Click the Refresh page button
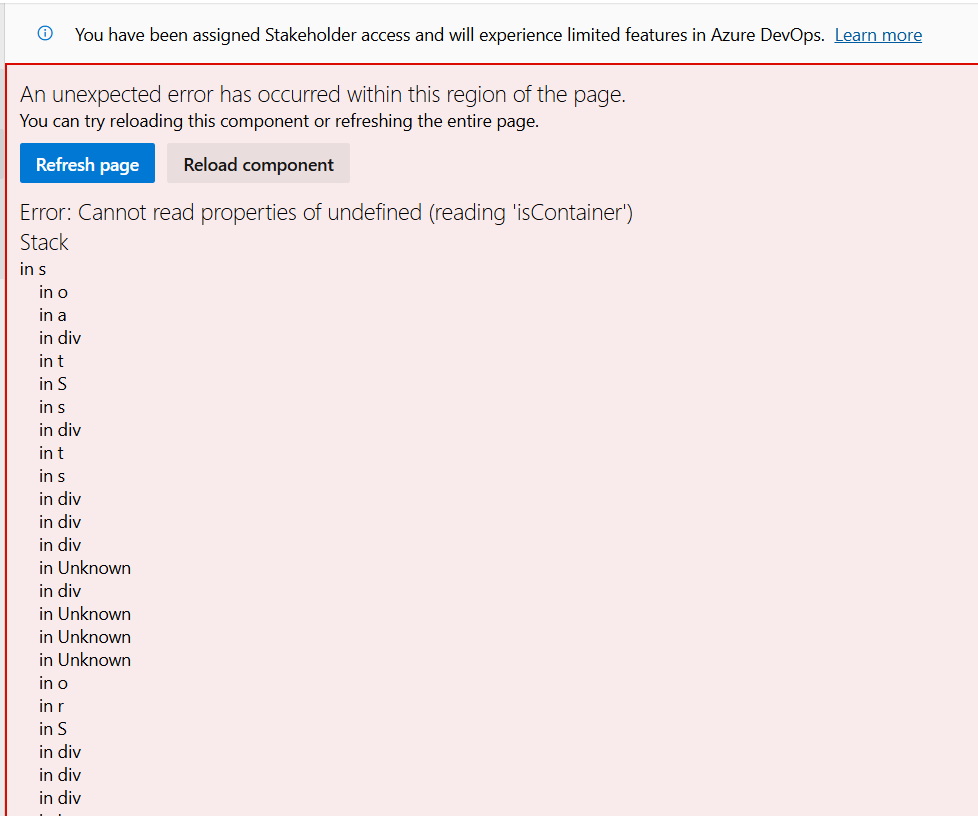Screen dimensions: 978x816 pos(87,163)
